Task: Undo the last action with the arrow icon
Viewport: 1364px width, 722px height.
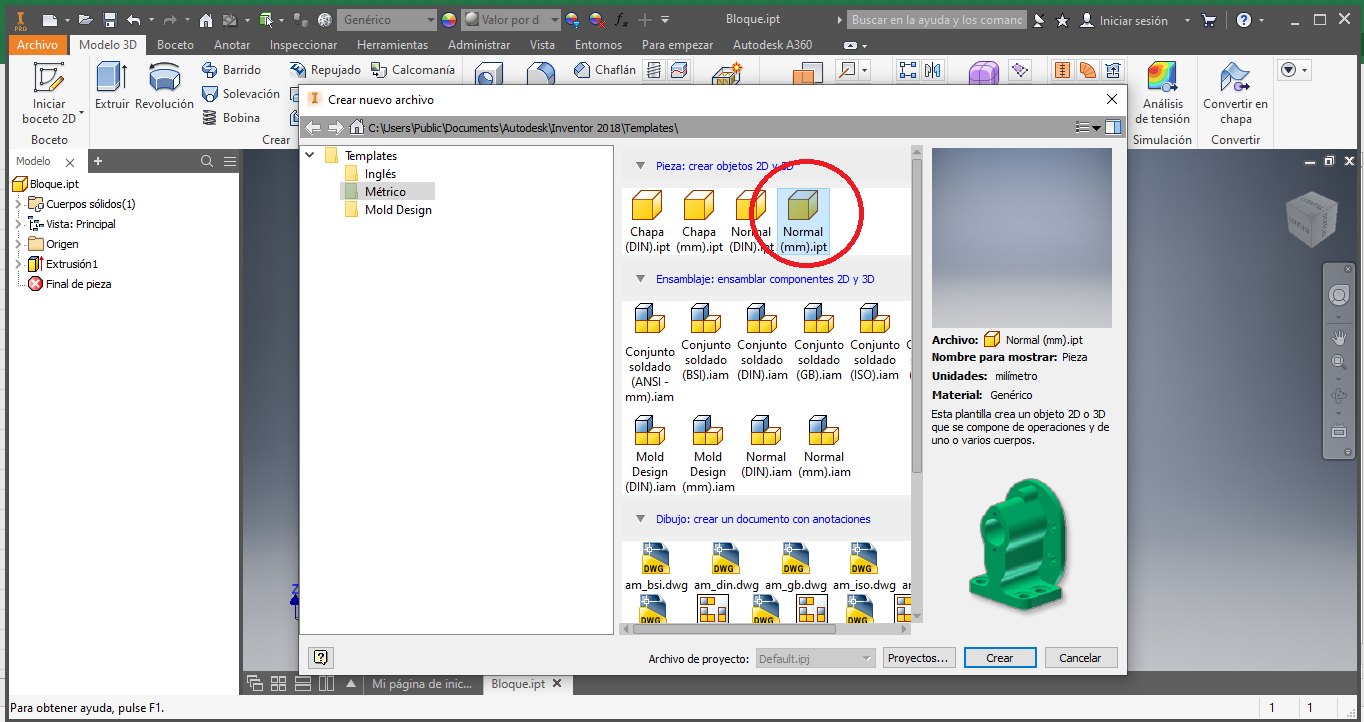Action: coord(134,20)
